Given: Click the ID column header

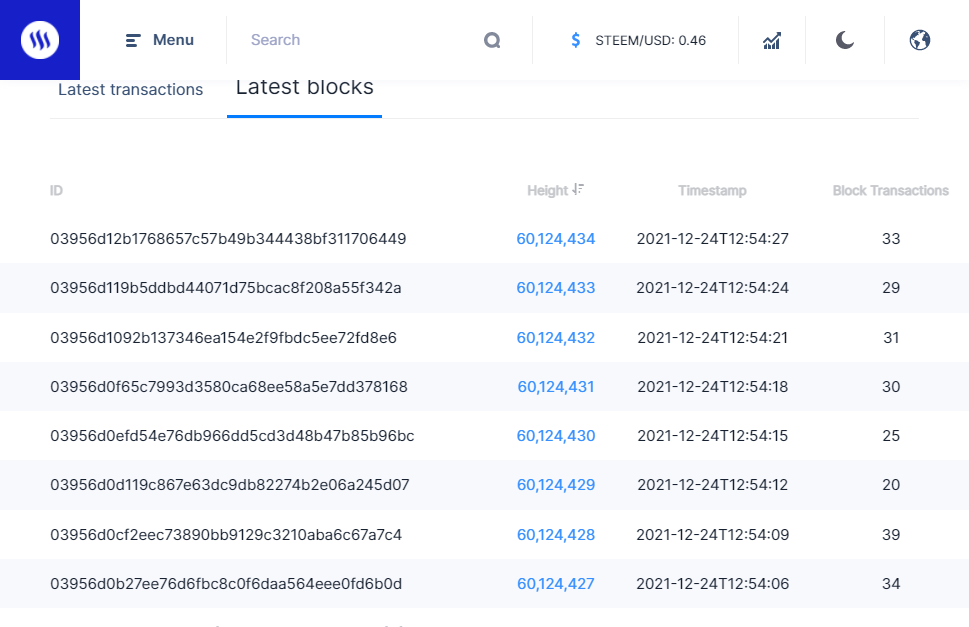Looking at the screenshot, I should point(56,190).
